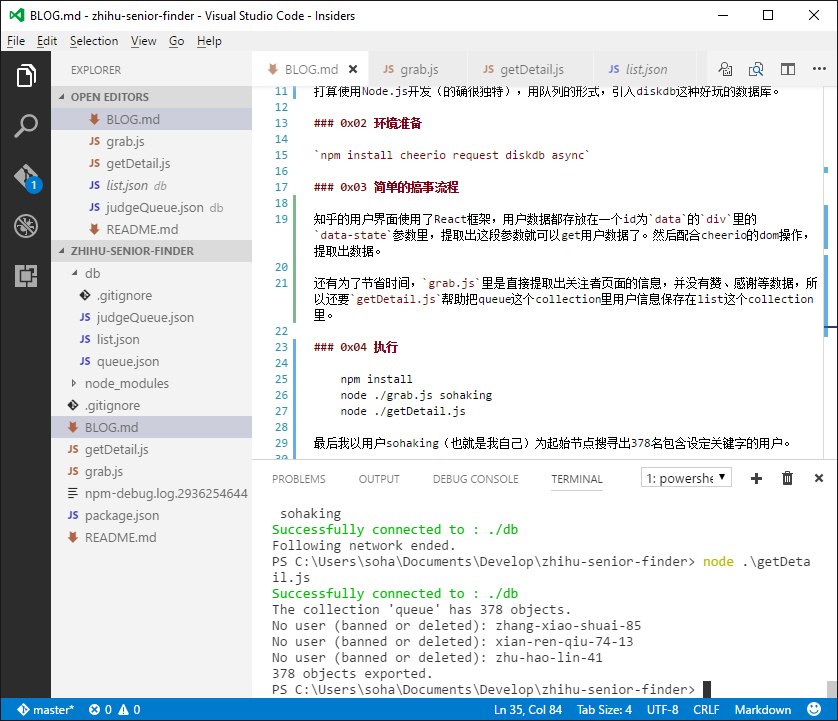Image resolution: width=838 pixels, height=721 pixels.
Task: Select getDetail.js in Open Editors
Action: [x=152, y=163]
